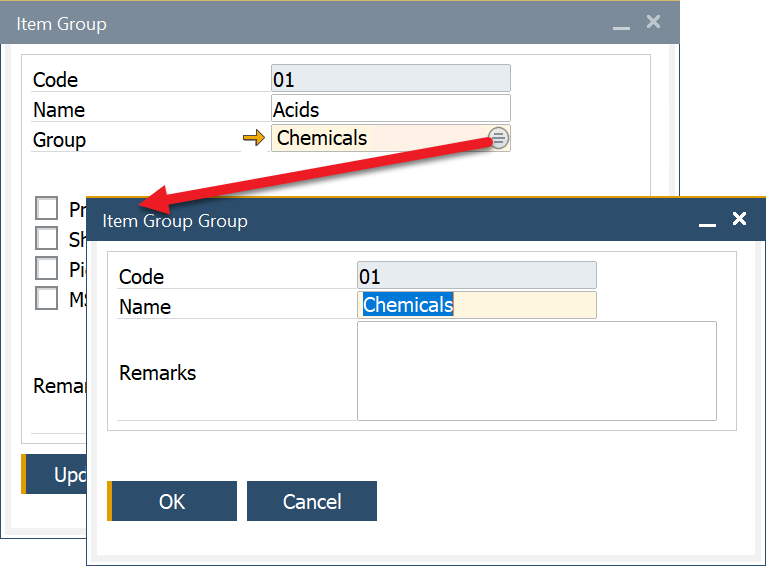Tick the fourth checkbox labeled 'MS'
This screenshot has width=766, height=566.
[47, 298]
